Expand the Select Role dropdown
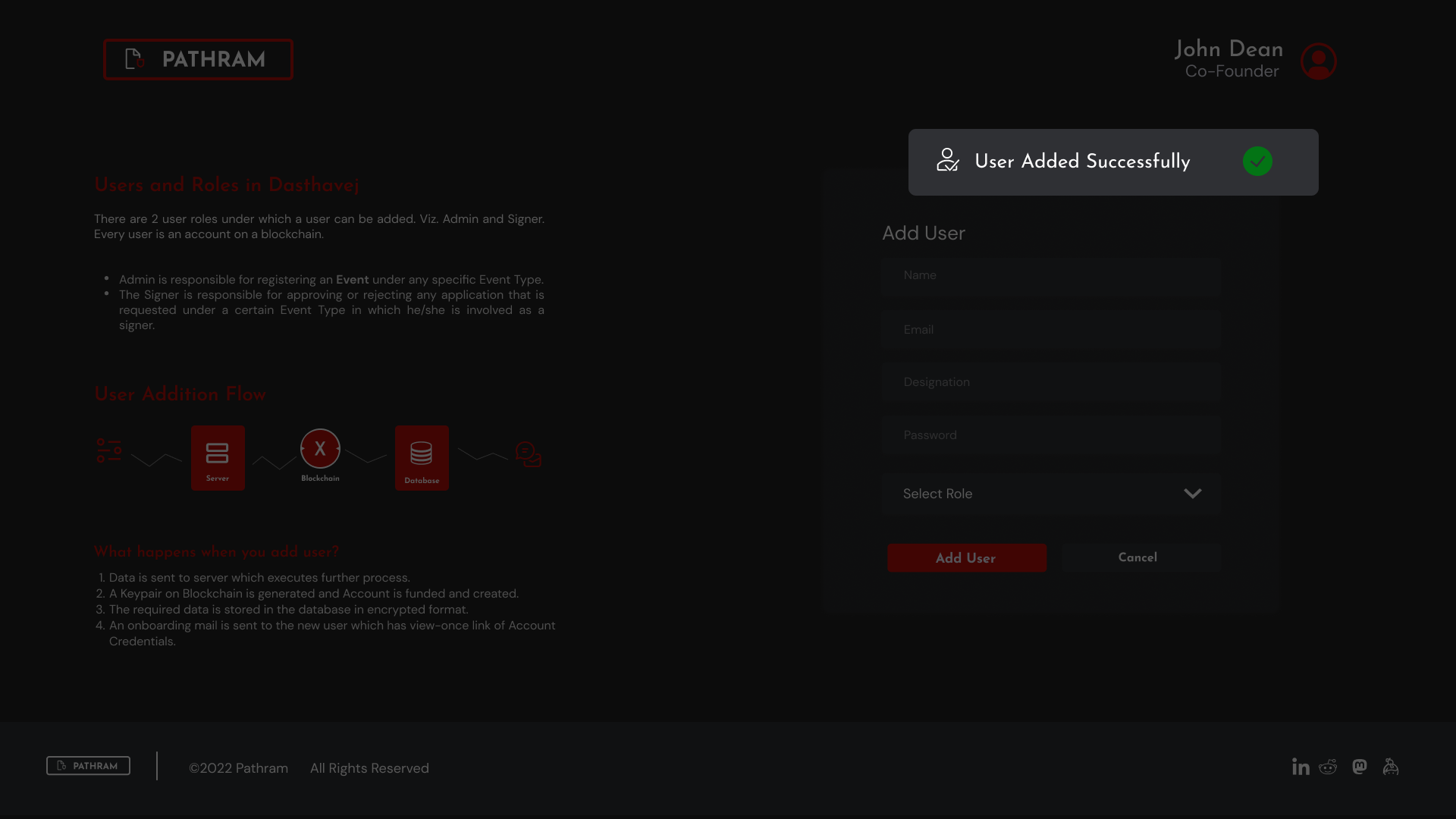This screenshot has height=819, width=1456. point(1050,494)
